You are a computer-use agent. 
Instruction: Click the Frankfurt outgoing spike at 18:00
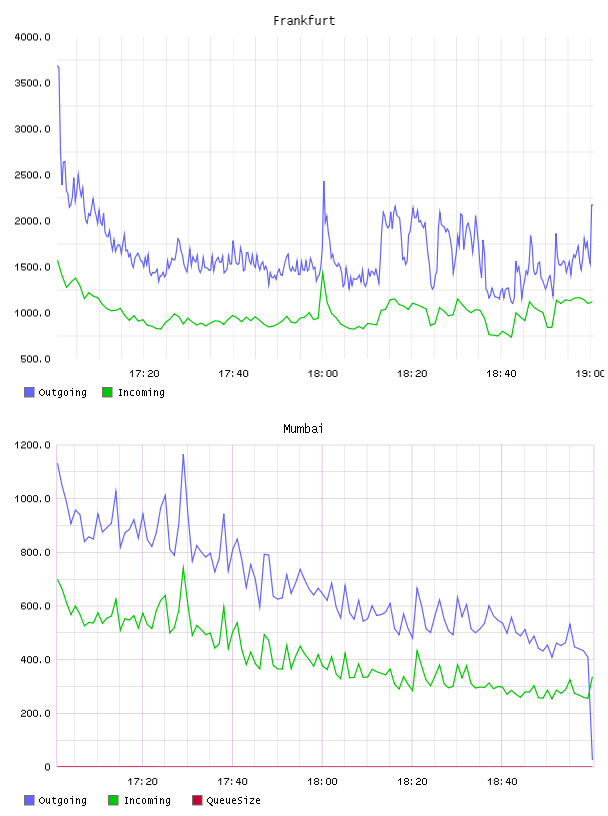(324, 182)
